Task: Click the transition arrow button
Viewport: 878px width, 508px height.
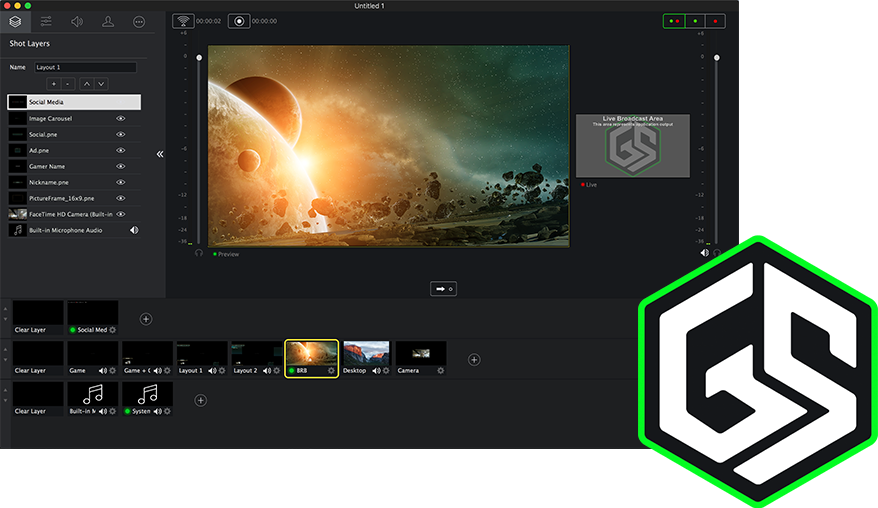Action: click(443, 289)
